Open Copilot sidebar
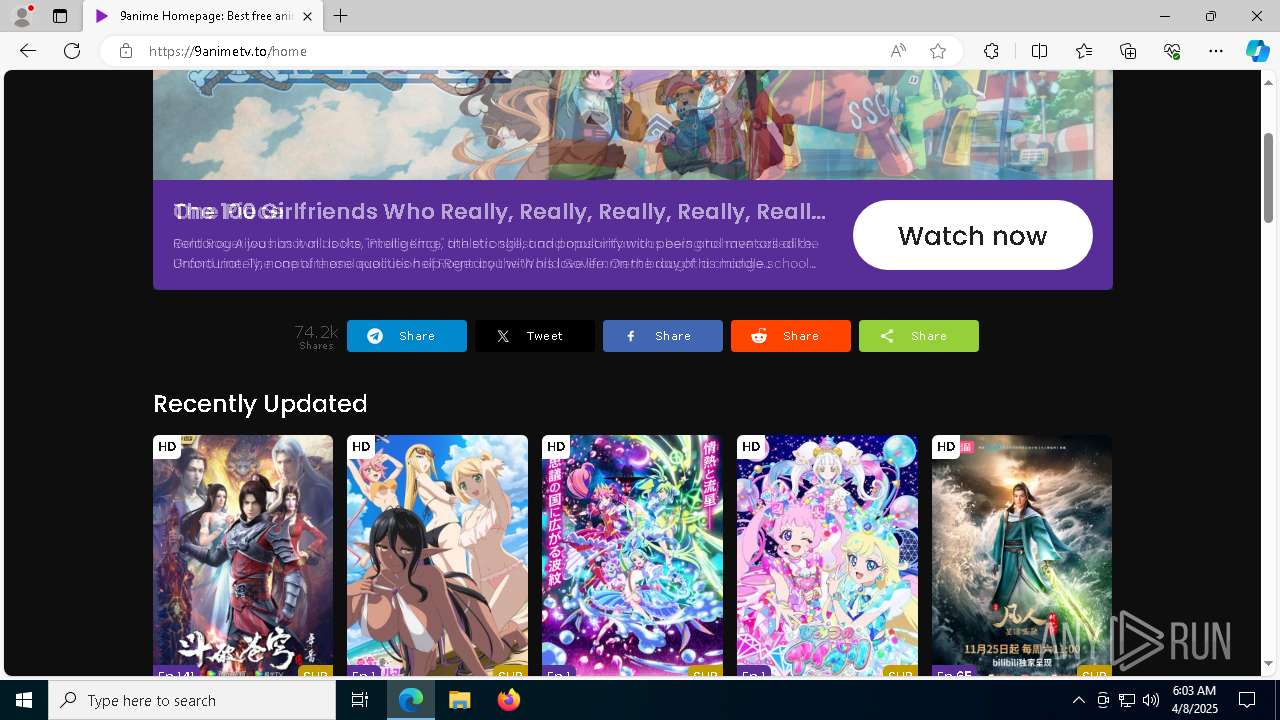 (x=1257, y=51)
